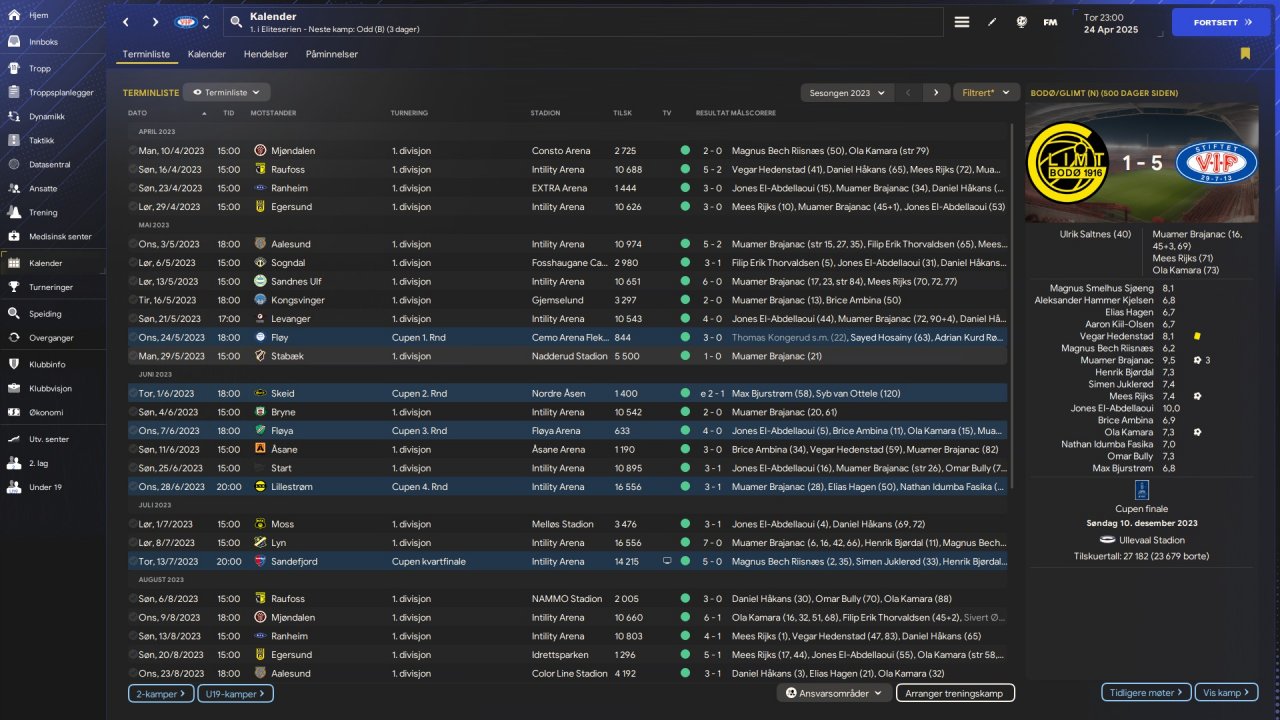
Task: Navigate back with the left arrow
Action: tap(126, 22)
